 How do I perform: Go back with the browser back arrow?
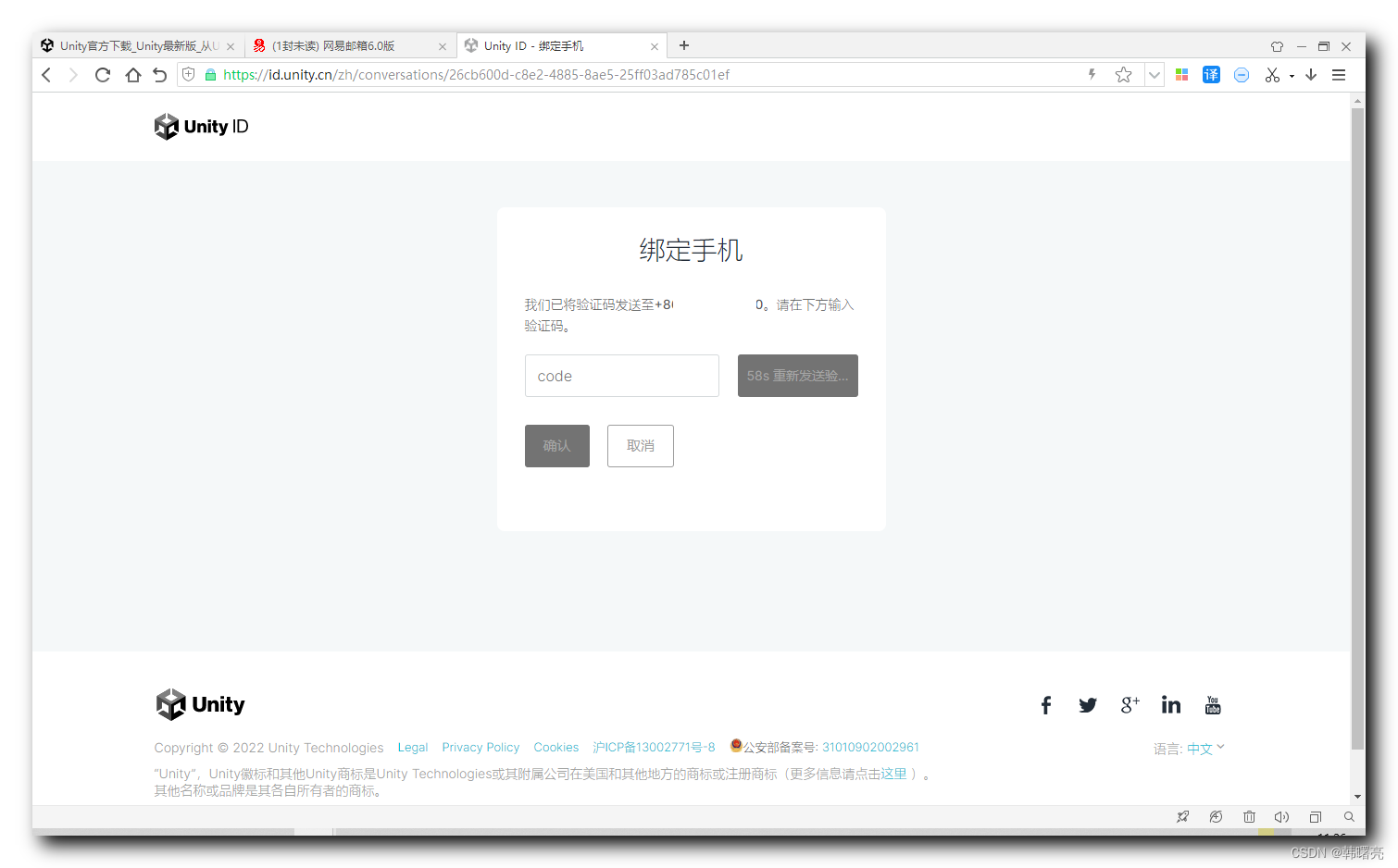pyautogui.click(x=46, y=75)
